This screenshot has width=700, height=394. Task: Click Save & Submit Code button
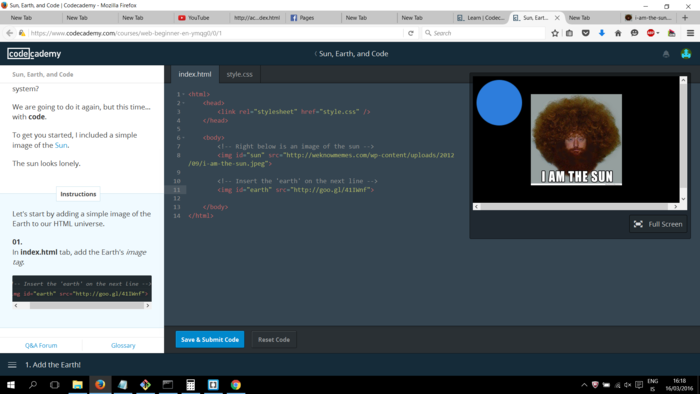click(x=210, y=340)
